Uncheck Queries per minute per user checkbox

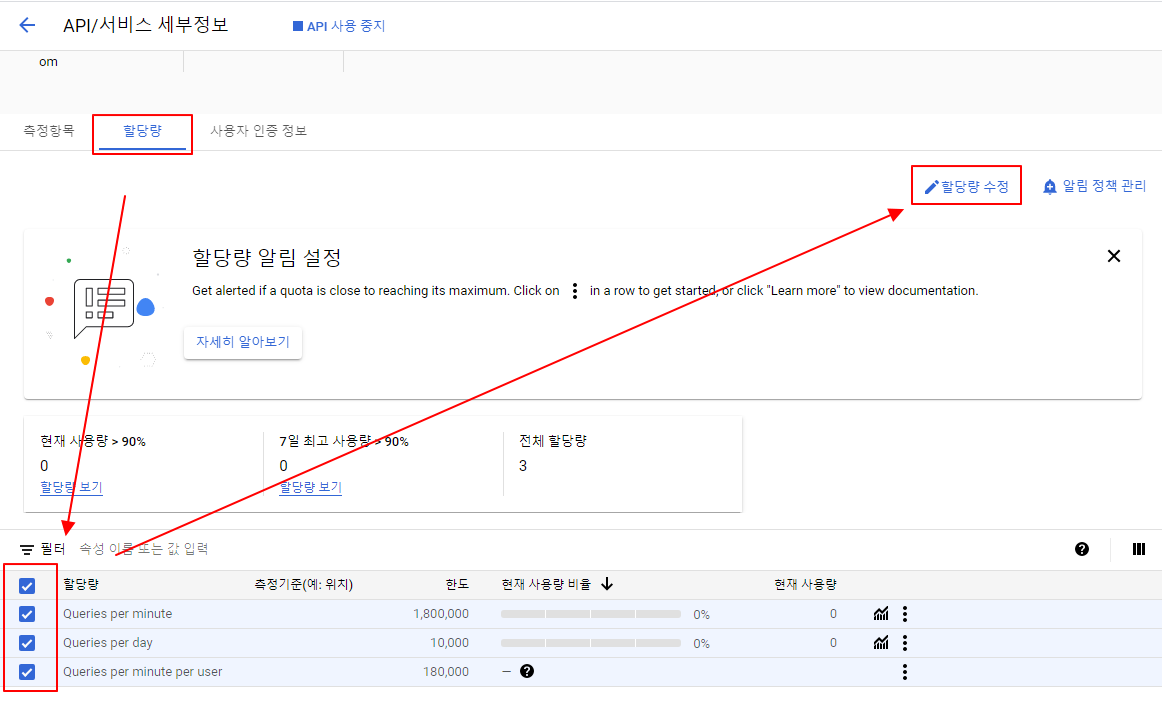27,672
